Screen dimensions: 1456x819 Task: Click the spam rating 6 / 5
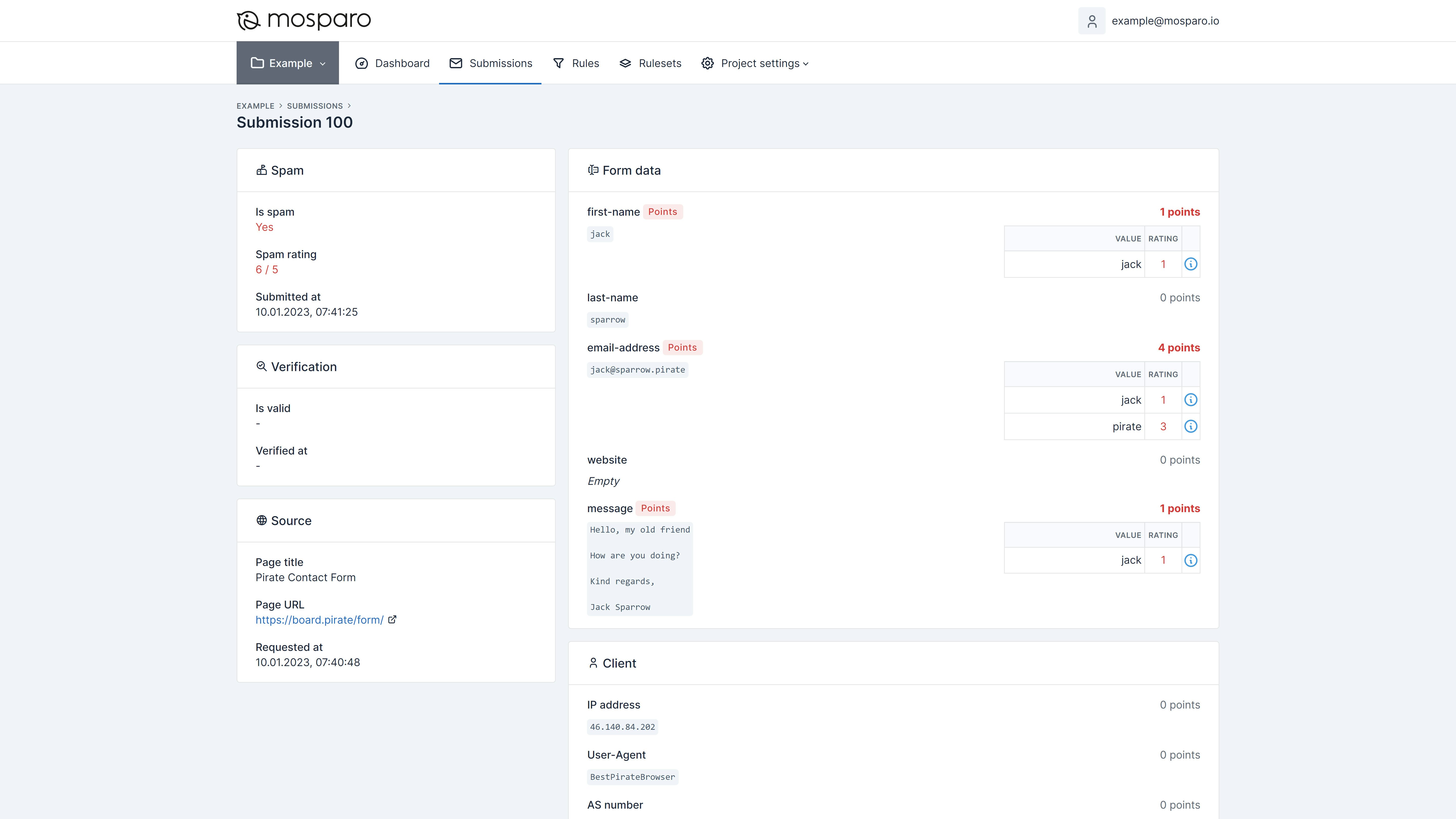(x=267, y=270)
